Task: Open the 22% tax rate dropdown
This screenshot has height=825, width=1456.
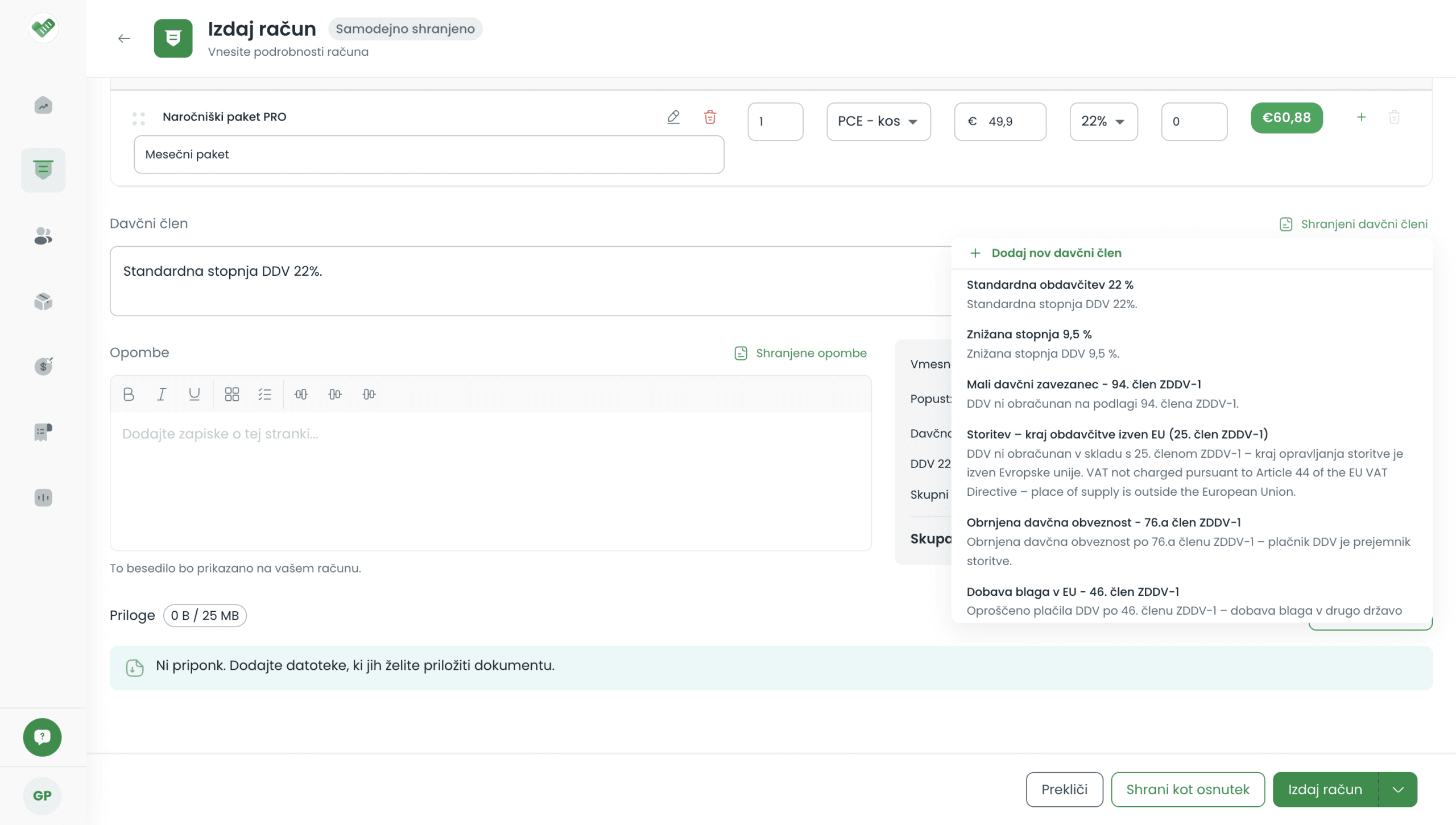Action: point(1103,122)
